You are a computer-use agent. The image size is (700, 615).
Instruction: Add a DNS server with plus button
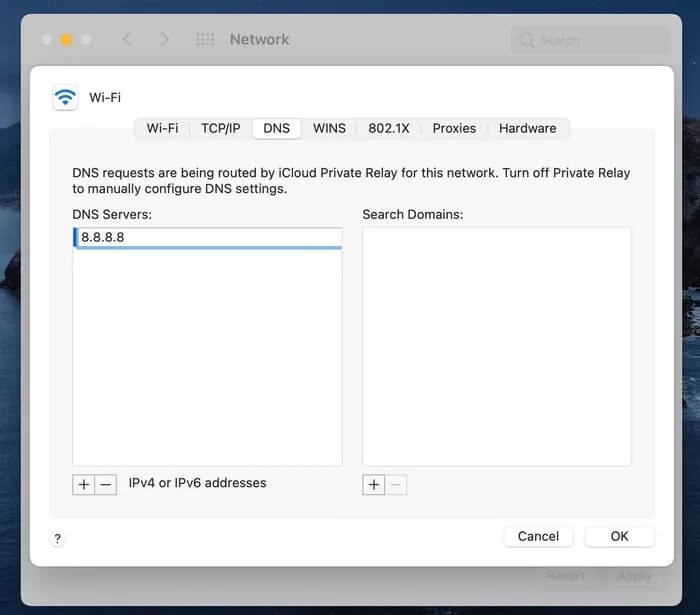[83, 484]
